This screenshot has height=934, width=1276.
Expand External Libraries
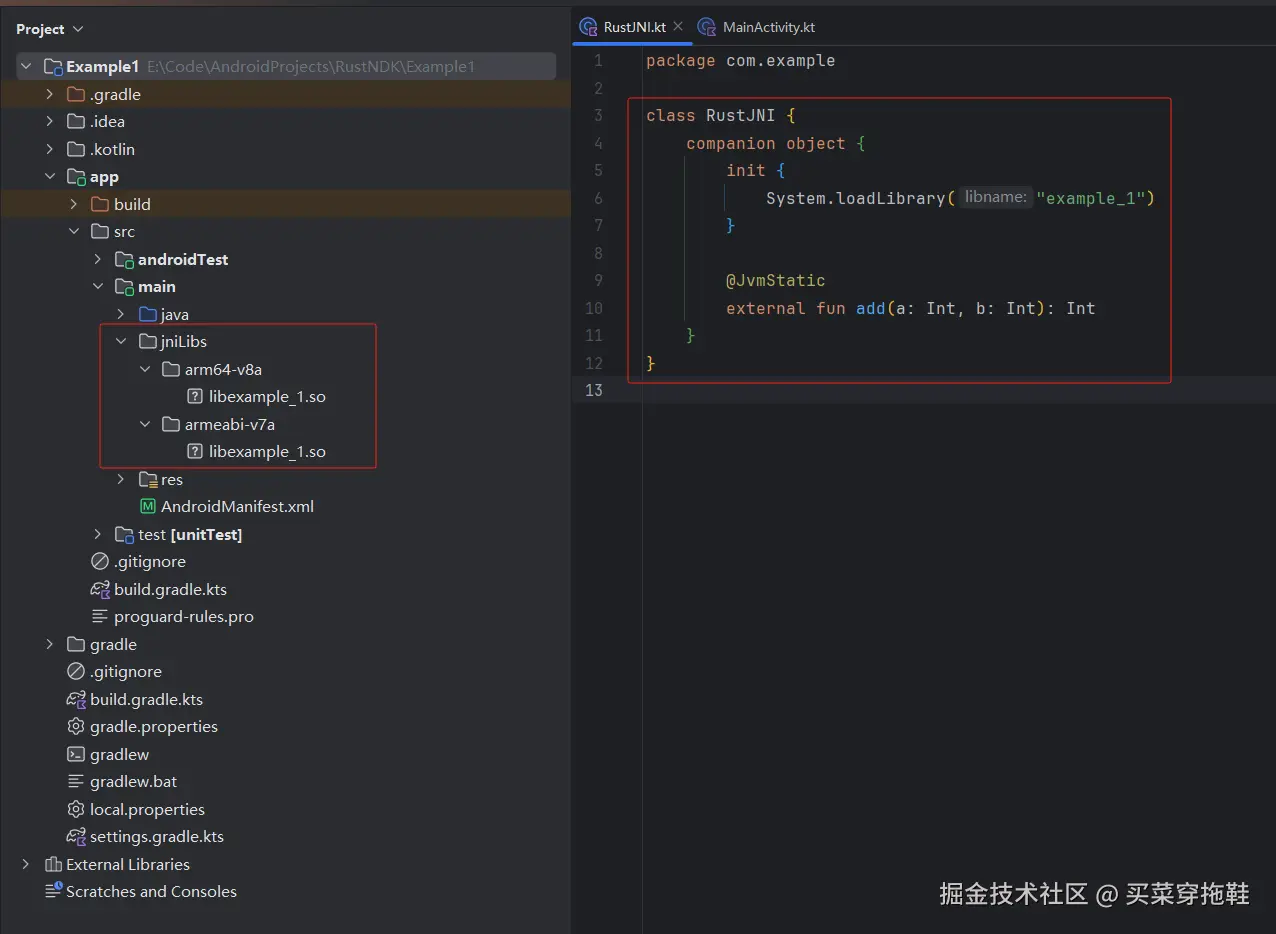(x=27, y=864)
